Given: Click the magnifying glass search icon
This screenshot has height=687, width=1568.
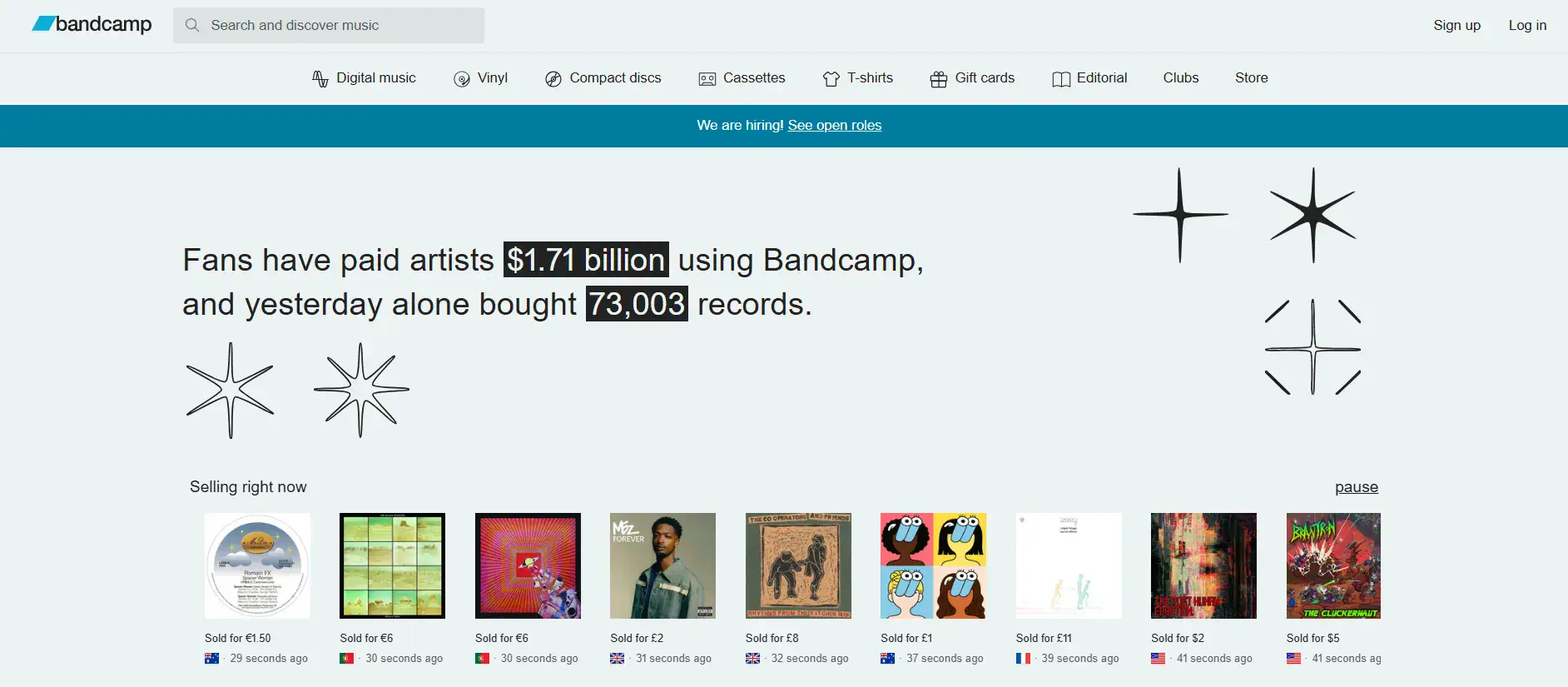Looking at the screenshot, I should click(x=192, y=25).
